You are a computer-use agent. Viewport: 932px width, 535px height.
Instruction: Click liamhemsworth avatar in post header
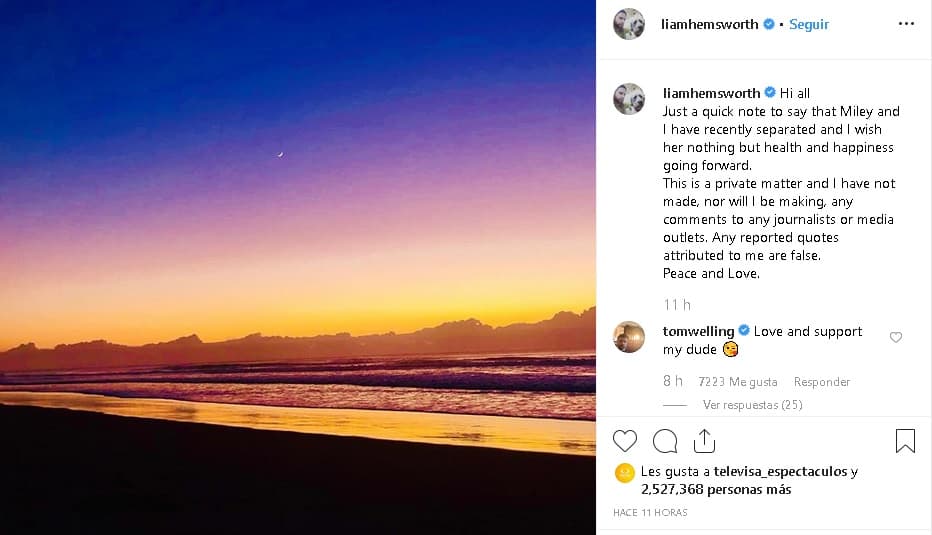point(629,24)
